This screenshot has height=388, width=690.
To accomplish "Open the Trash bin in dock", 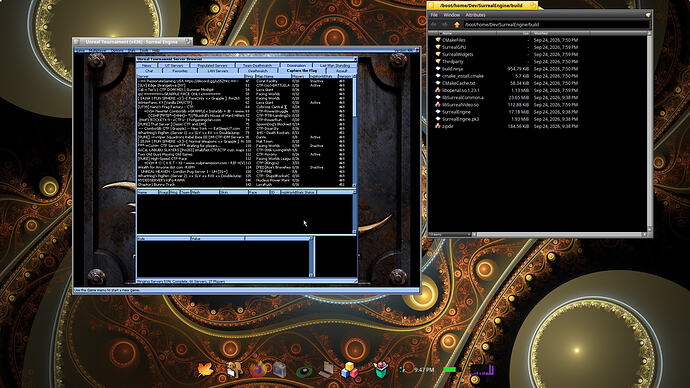I will [381, 370].
